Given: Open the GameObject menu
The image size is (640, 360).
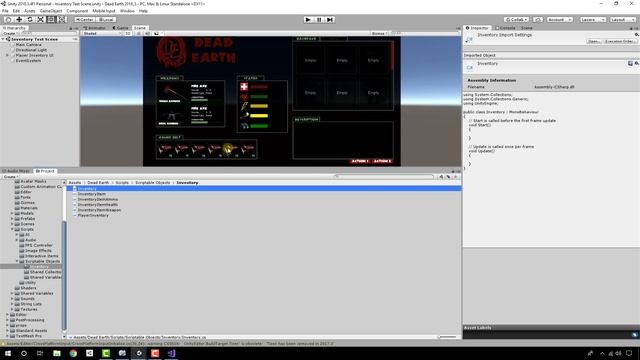Looking at the screenshot, I should tap(51, 11).
